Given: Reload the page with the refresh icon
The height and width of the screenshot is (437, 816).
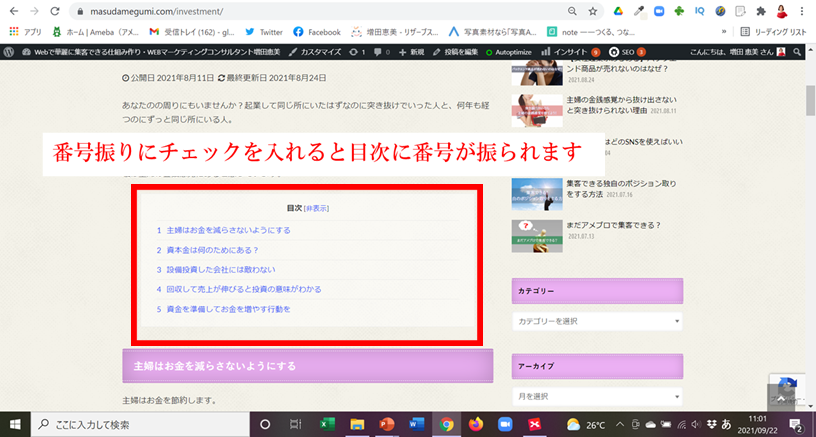Looking at the screenshot, I should [x=55, y=11].
